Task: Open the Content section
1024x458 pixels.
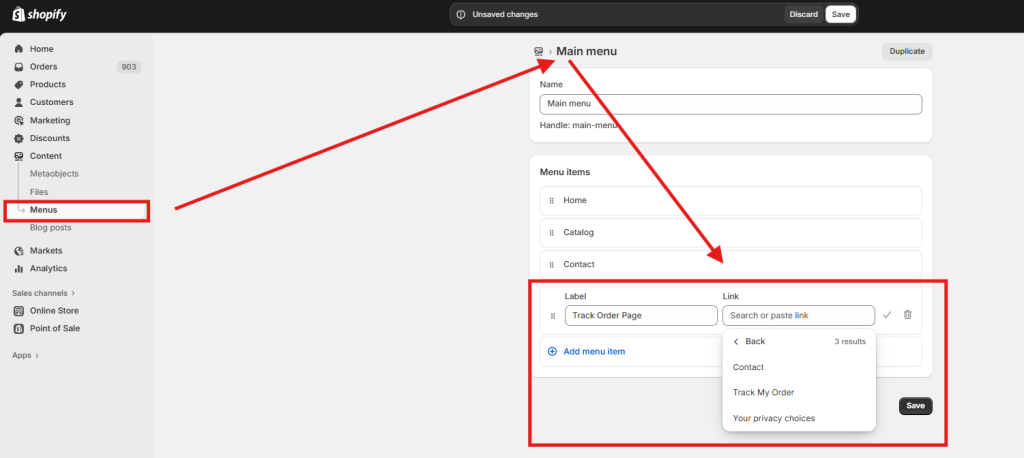Action: pos(46,156)
